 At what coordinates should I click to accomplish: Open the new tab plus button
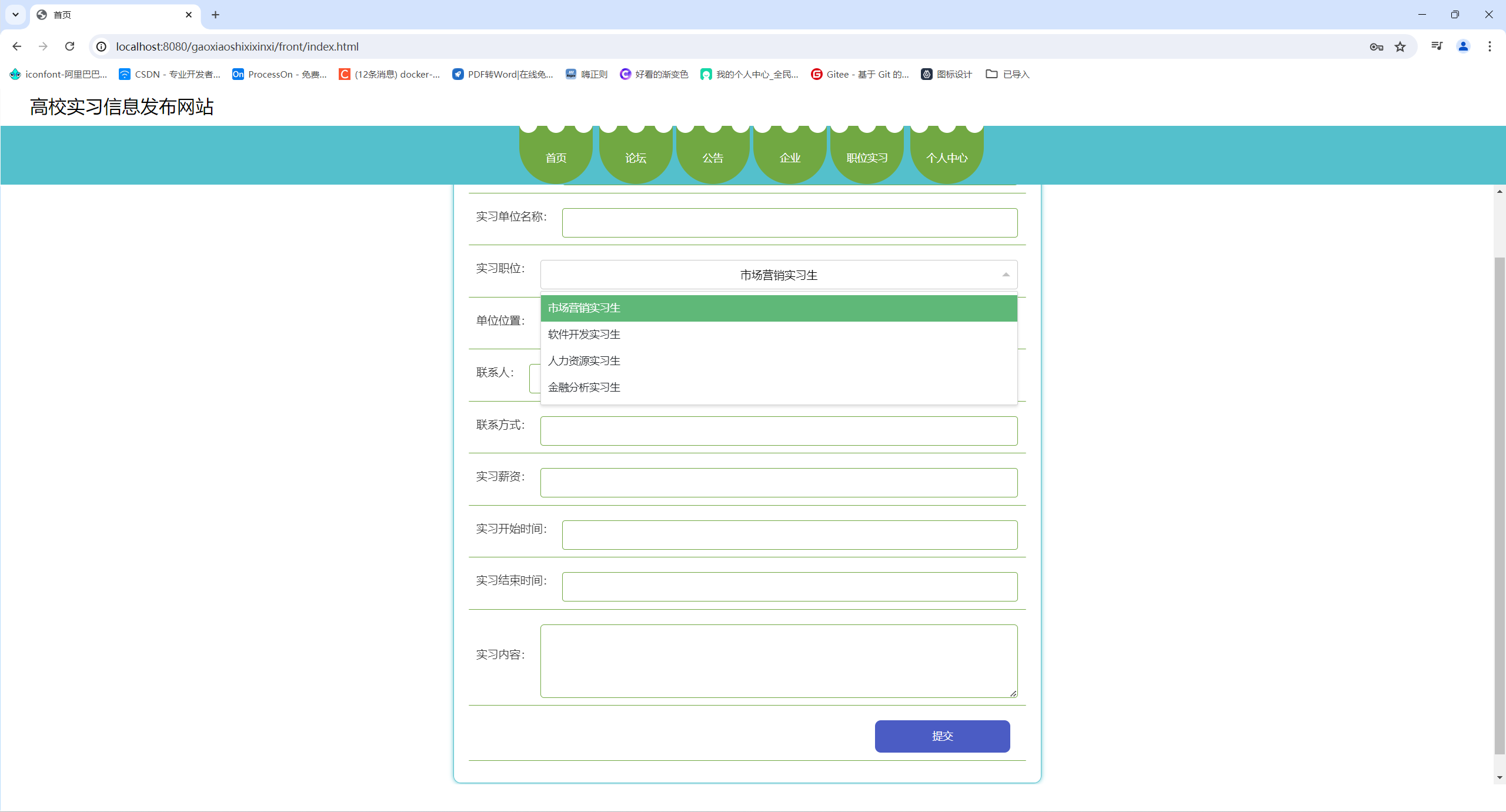(x=215, y=15)
